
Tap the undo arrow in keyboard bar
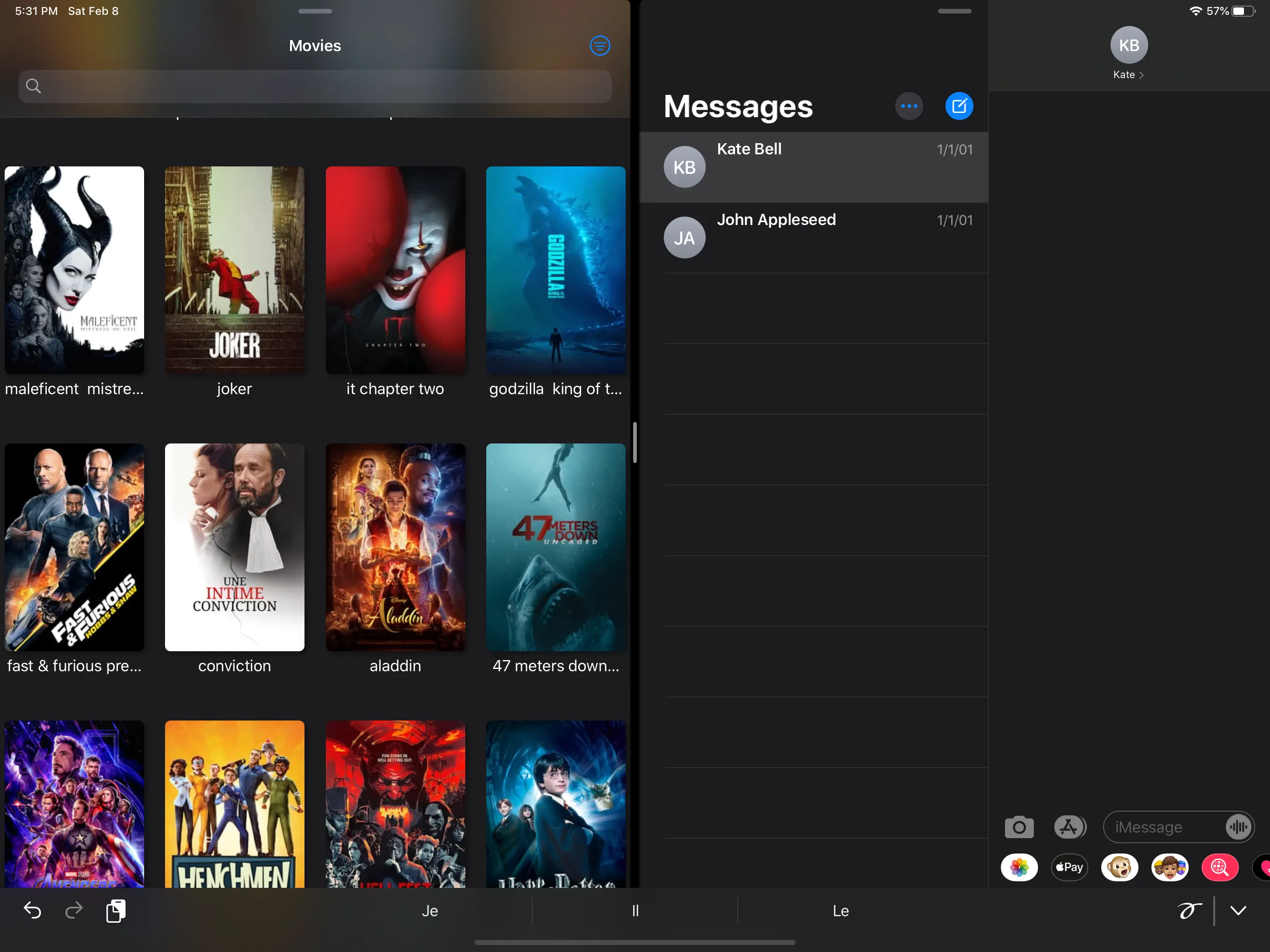32,910
